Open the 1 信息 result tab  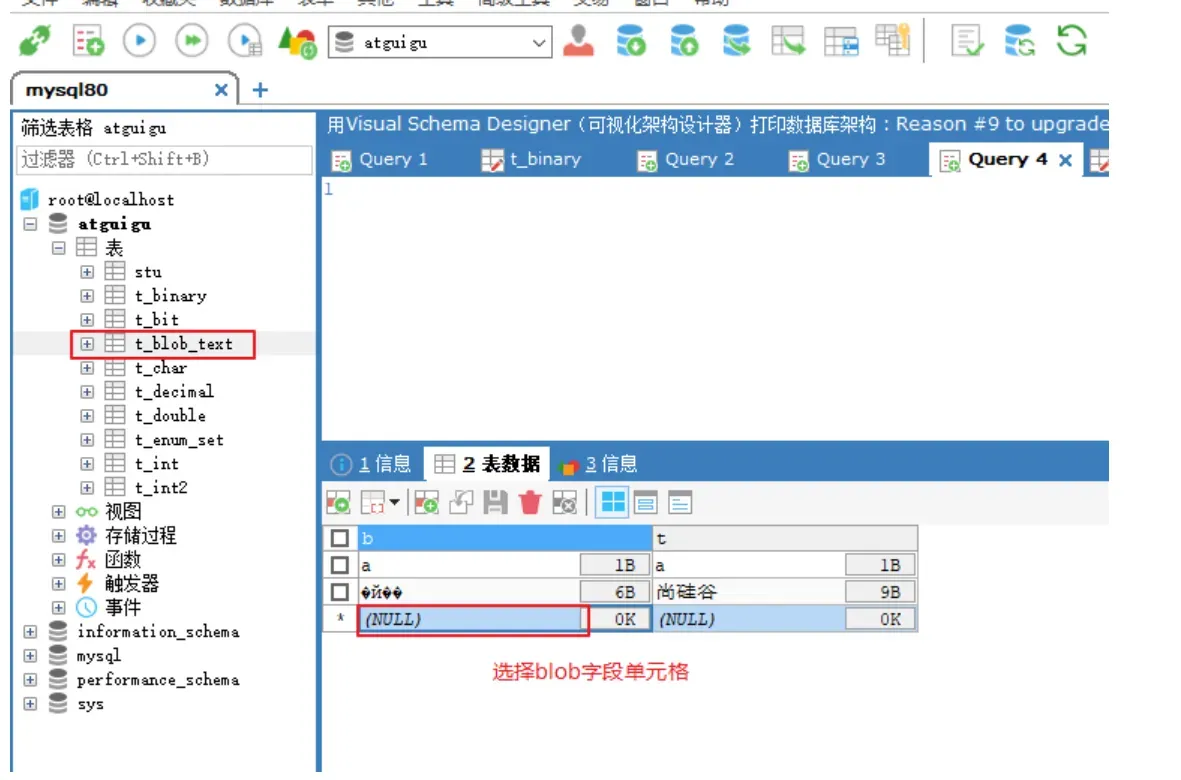[372, 464]
